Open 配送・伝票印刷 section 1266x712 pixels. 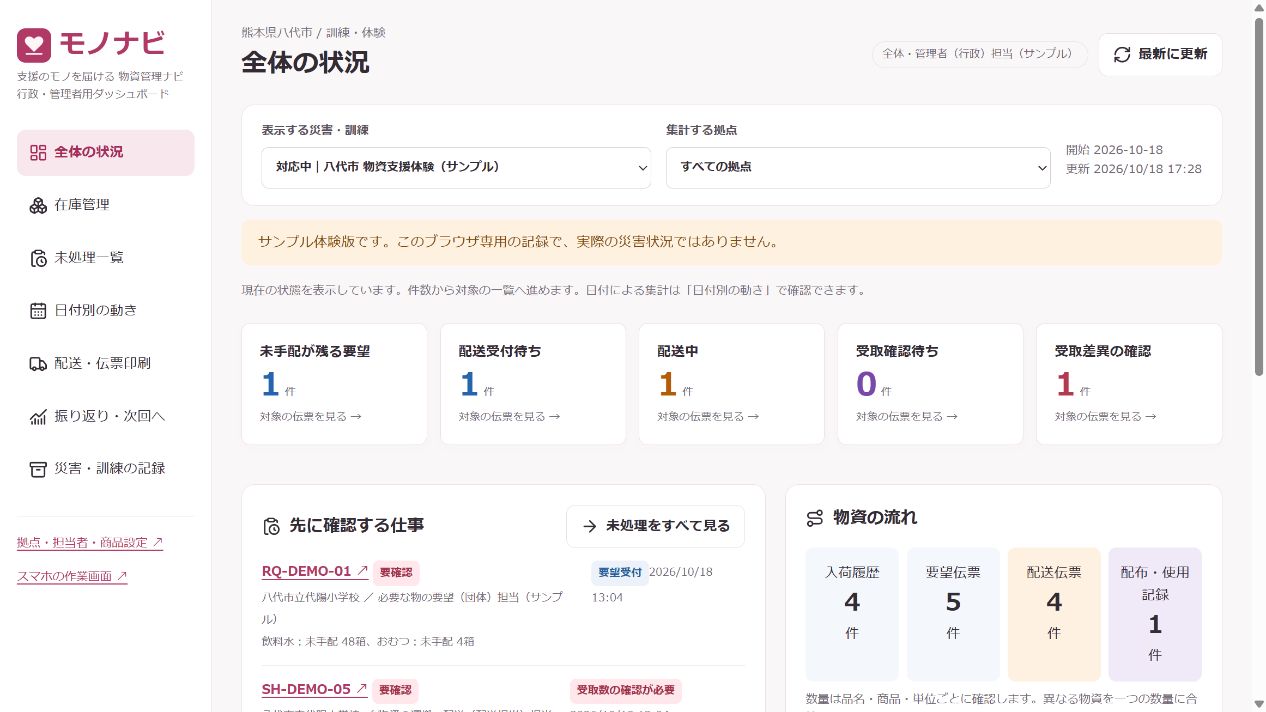(x=106, y=363)
